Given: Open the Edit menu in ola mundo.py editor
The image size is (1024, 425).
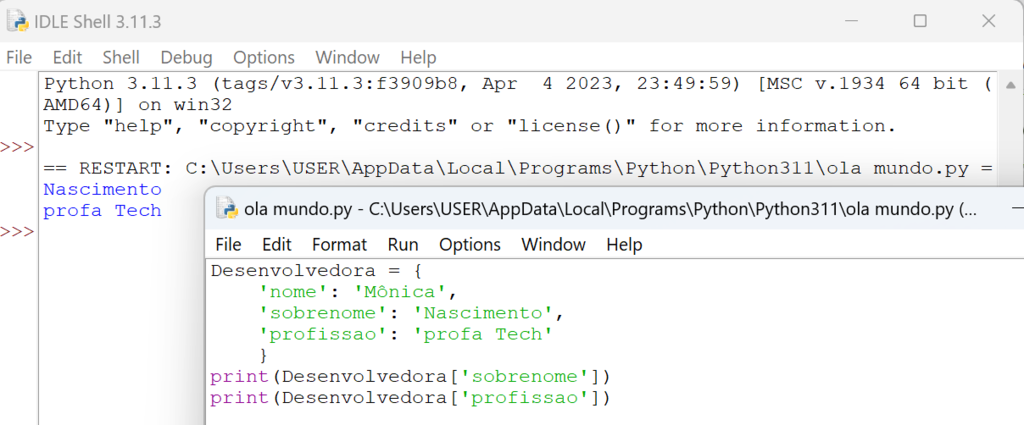Looking at the screenshot, I should point(277,244).
